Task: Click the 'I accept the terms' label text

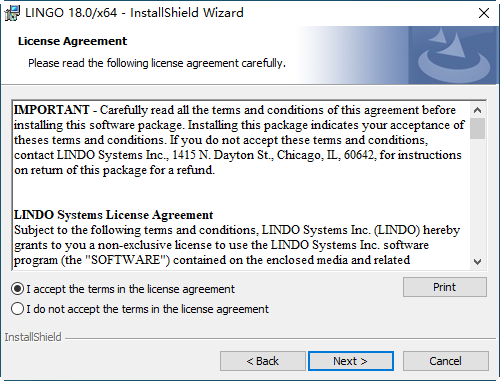Action: [x=131, y=289]
